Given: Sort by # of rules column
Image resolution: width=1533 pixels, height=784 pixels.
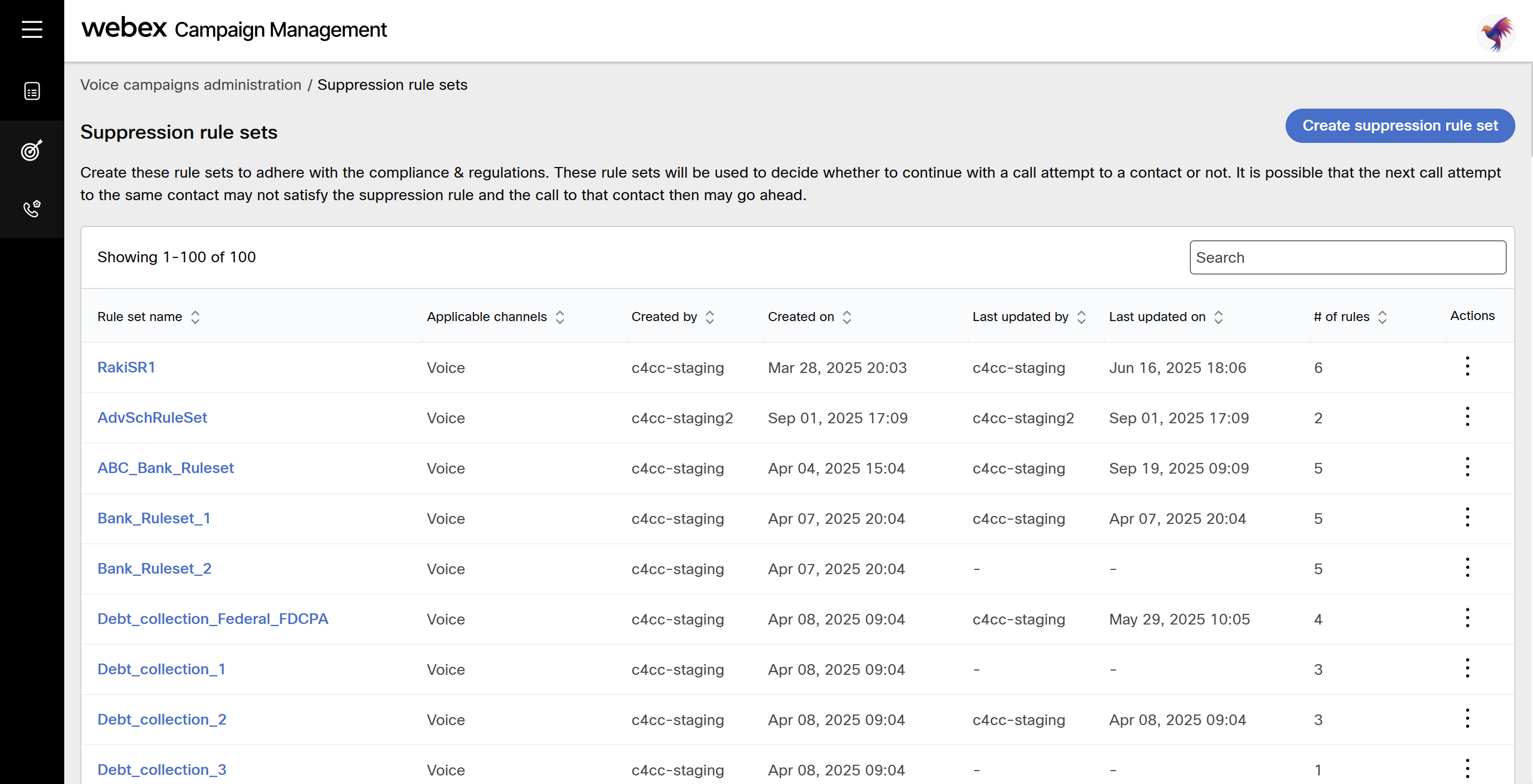Looking at the screenshot, I should [1382, 317].
